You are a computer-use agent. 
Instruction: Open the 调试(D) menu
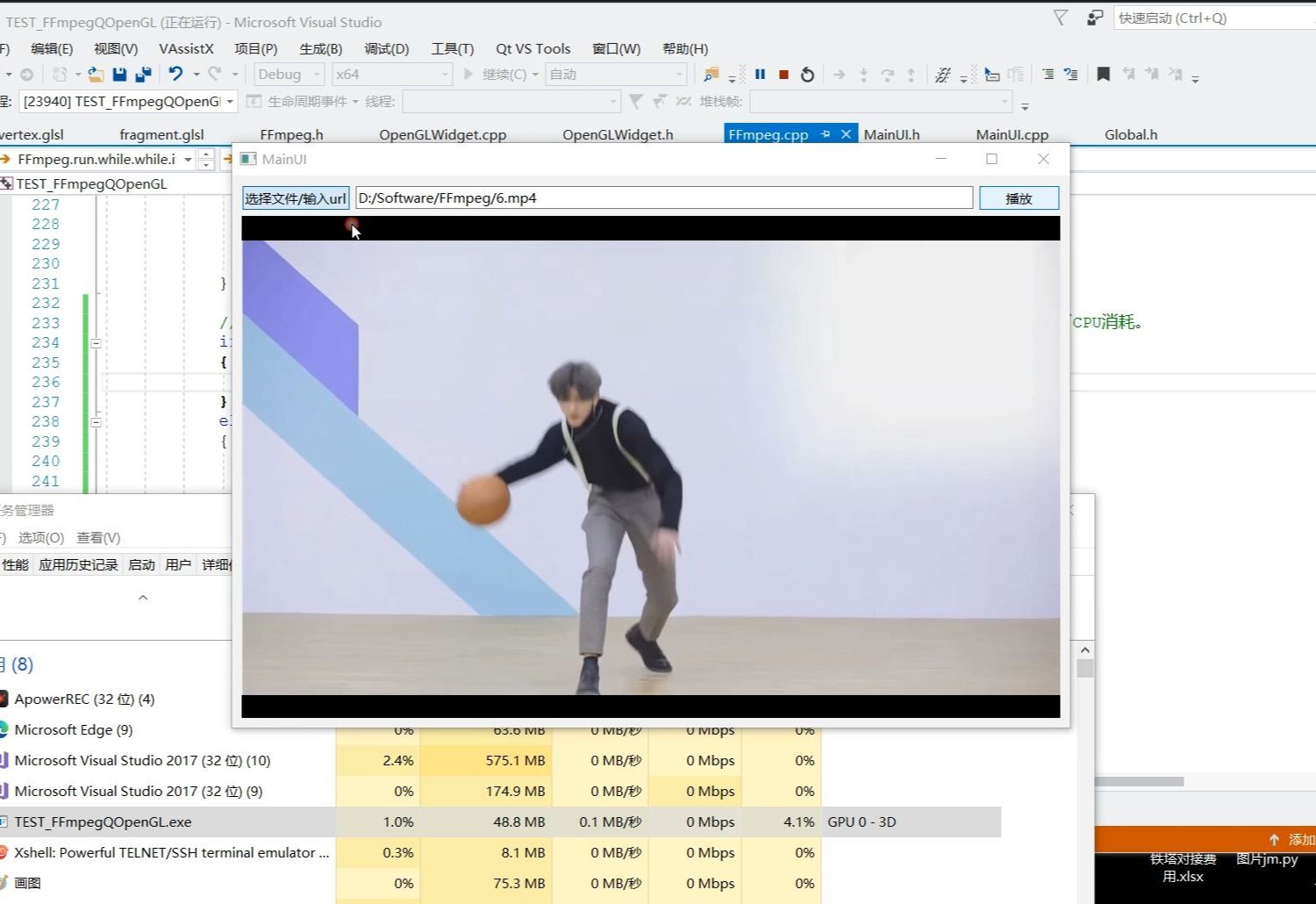click(x=385, y=48)
